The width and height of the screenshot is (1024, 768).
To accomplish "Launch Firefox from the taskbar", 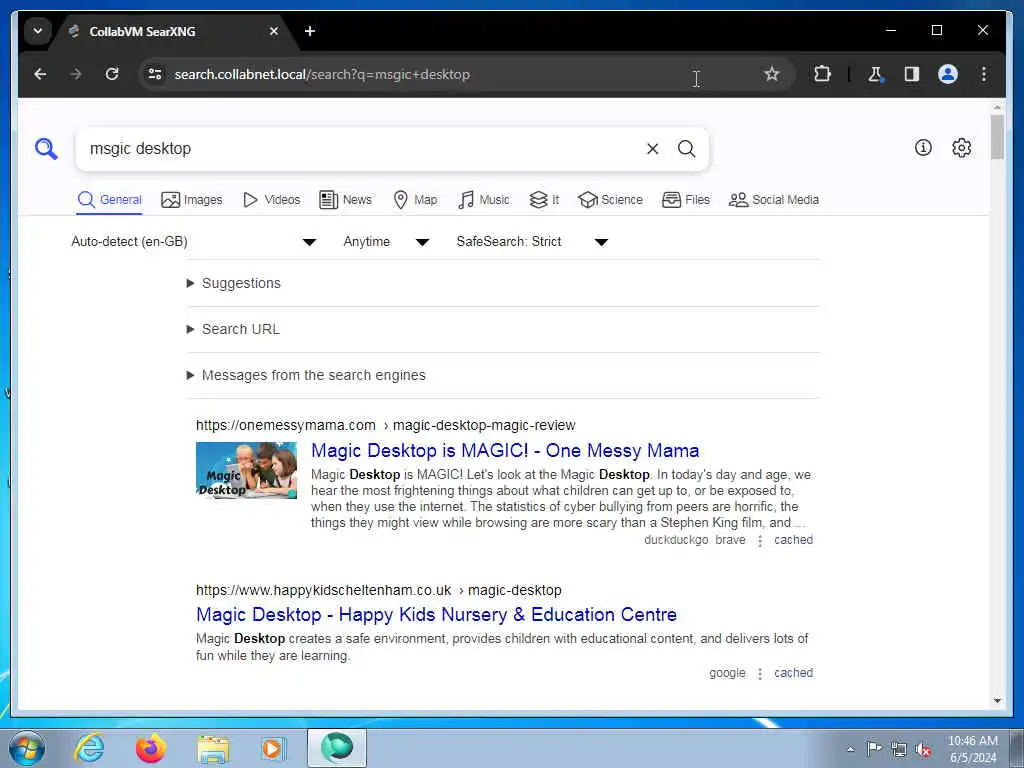I will tap(151, 748).
